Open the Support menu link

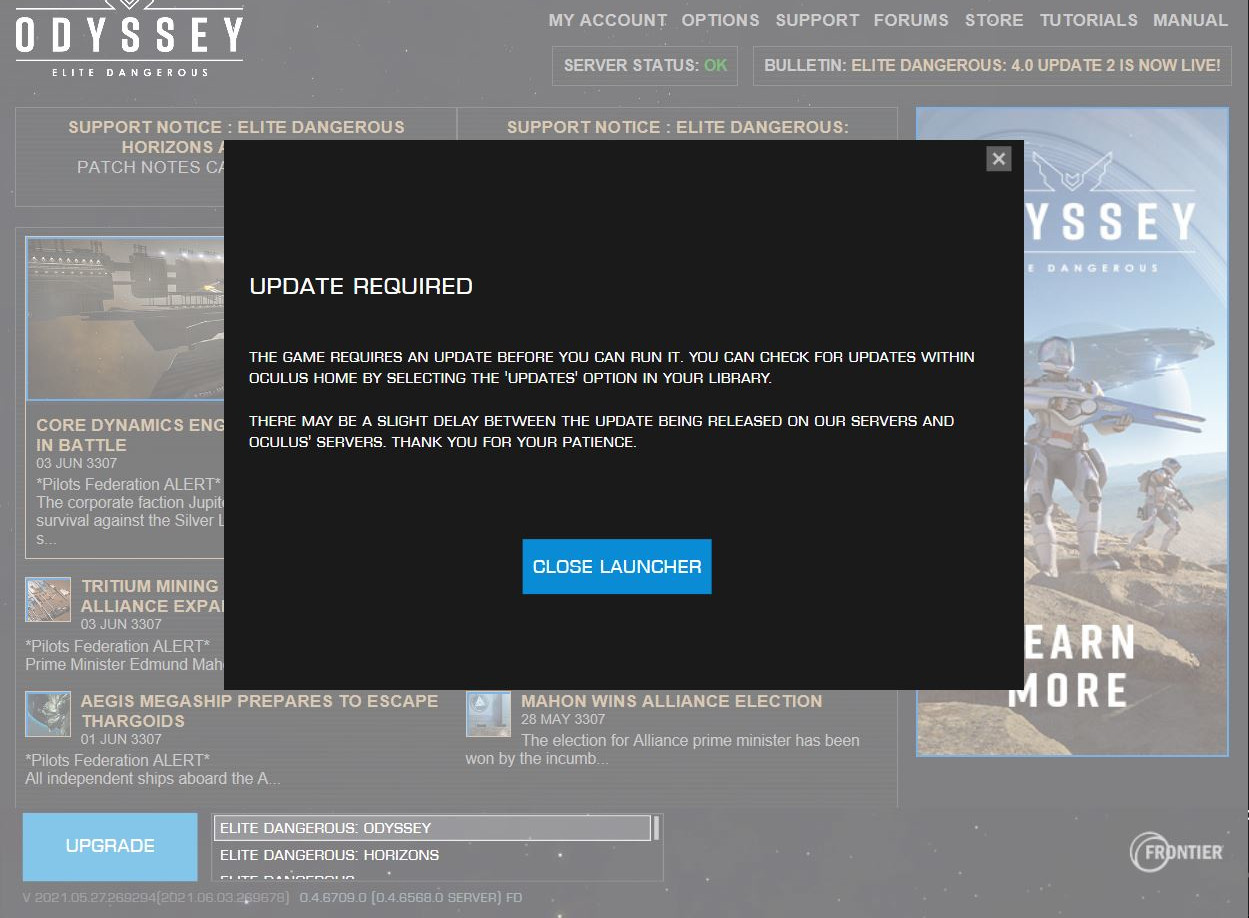coord(817,20)
